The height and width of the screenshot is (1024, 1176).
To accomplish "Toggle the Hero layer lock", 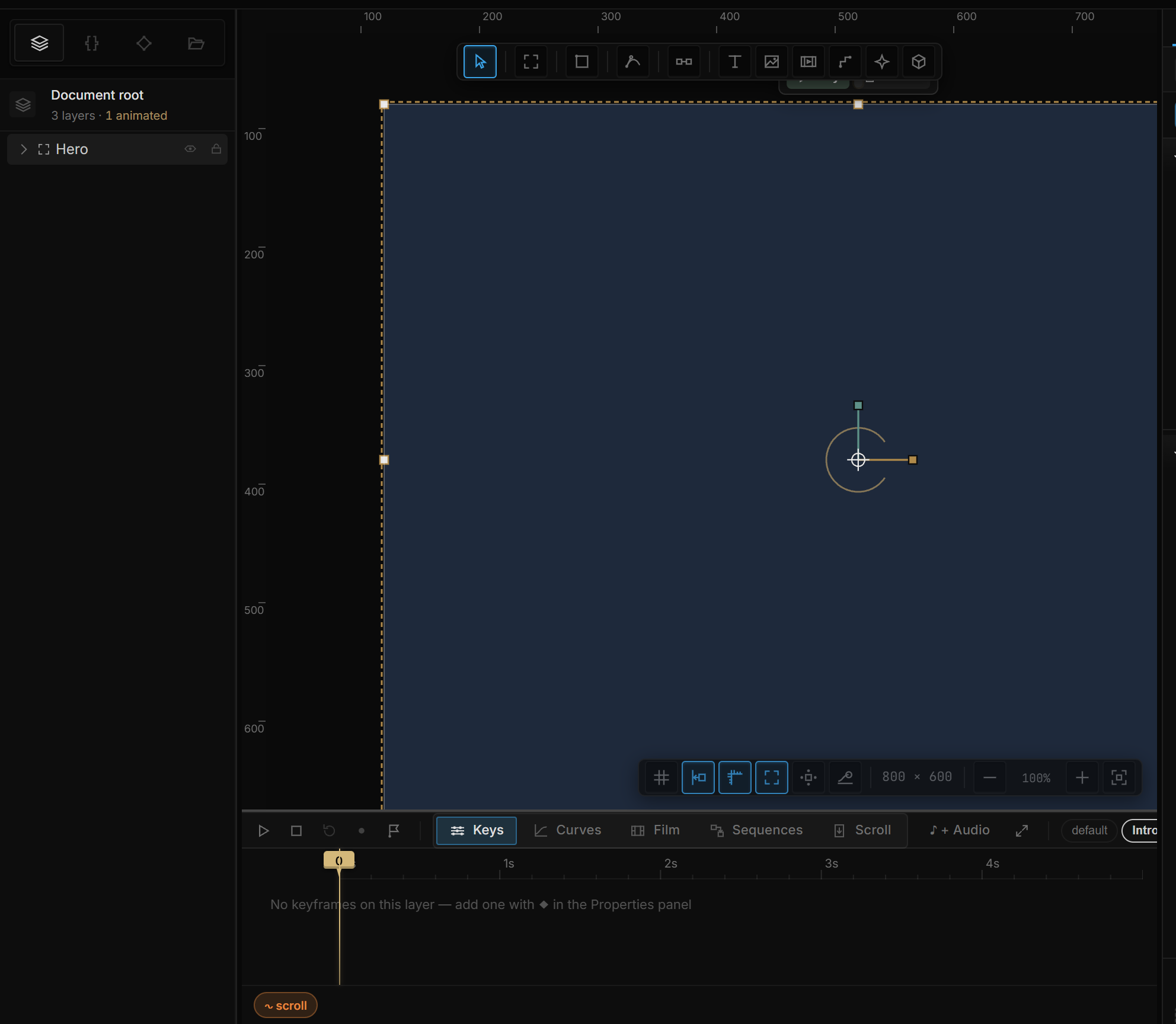I will pyautogui.click(x=216, y=149).
